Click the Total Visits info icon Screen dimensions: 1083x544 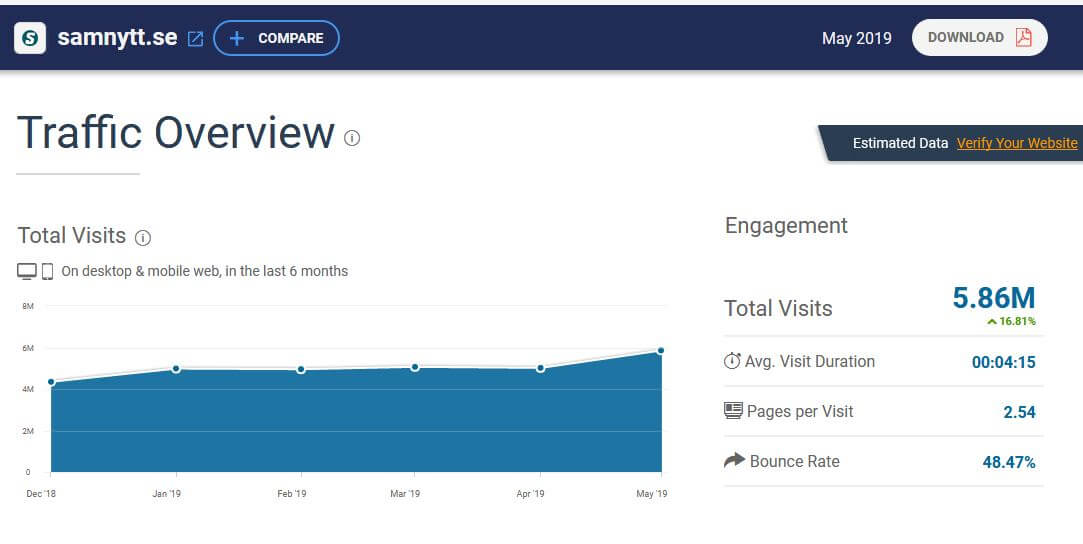(x=143, y=238)
